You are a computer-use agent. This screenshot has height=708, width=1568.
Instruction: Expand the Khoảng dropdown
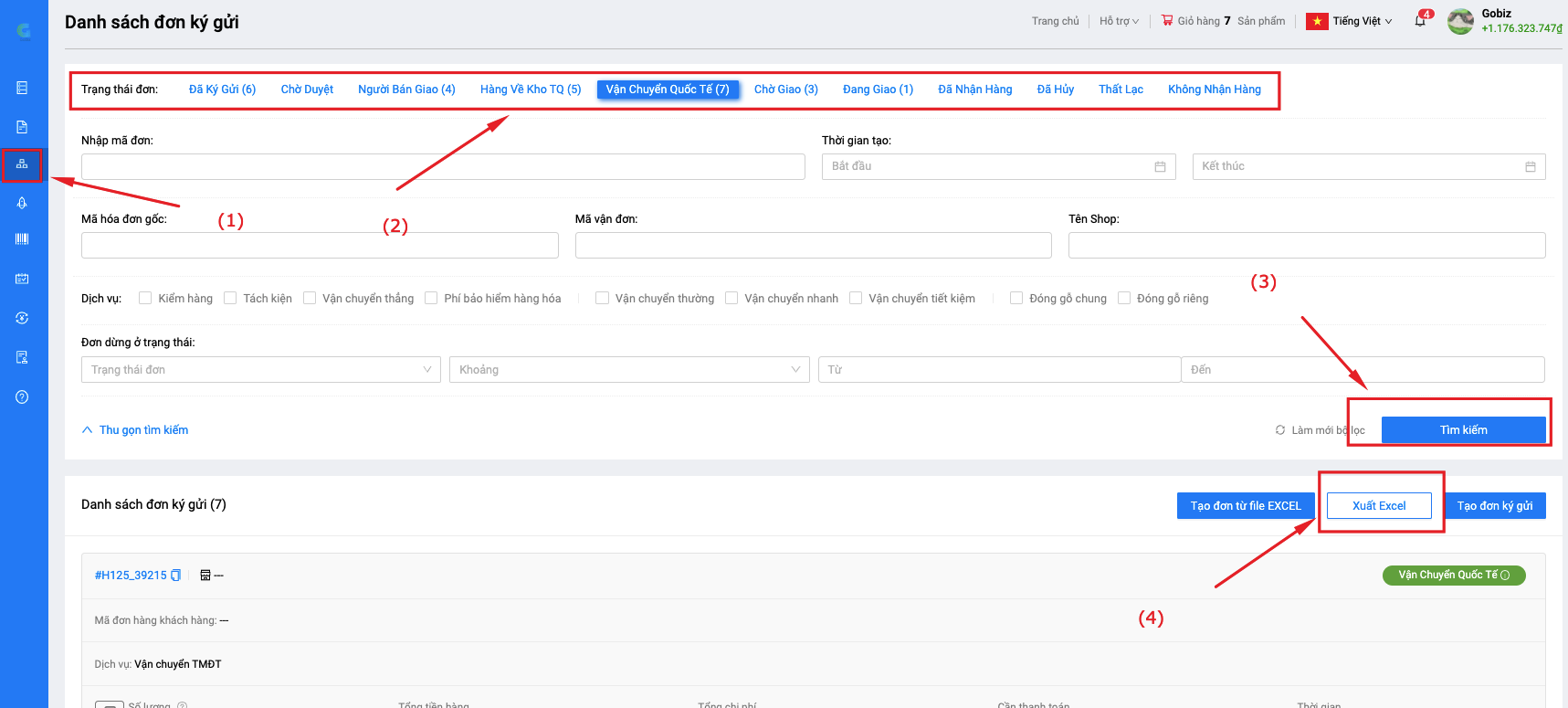click(x=628, y=370)
